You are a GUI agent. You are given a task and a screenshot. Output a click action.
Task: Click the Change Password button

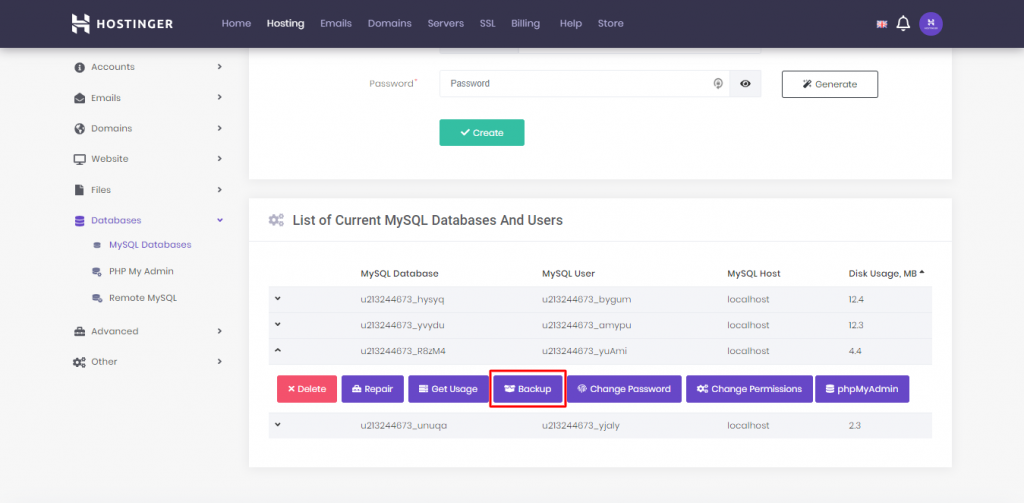click(624, 389)
